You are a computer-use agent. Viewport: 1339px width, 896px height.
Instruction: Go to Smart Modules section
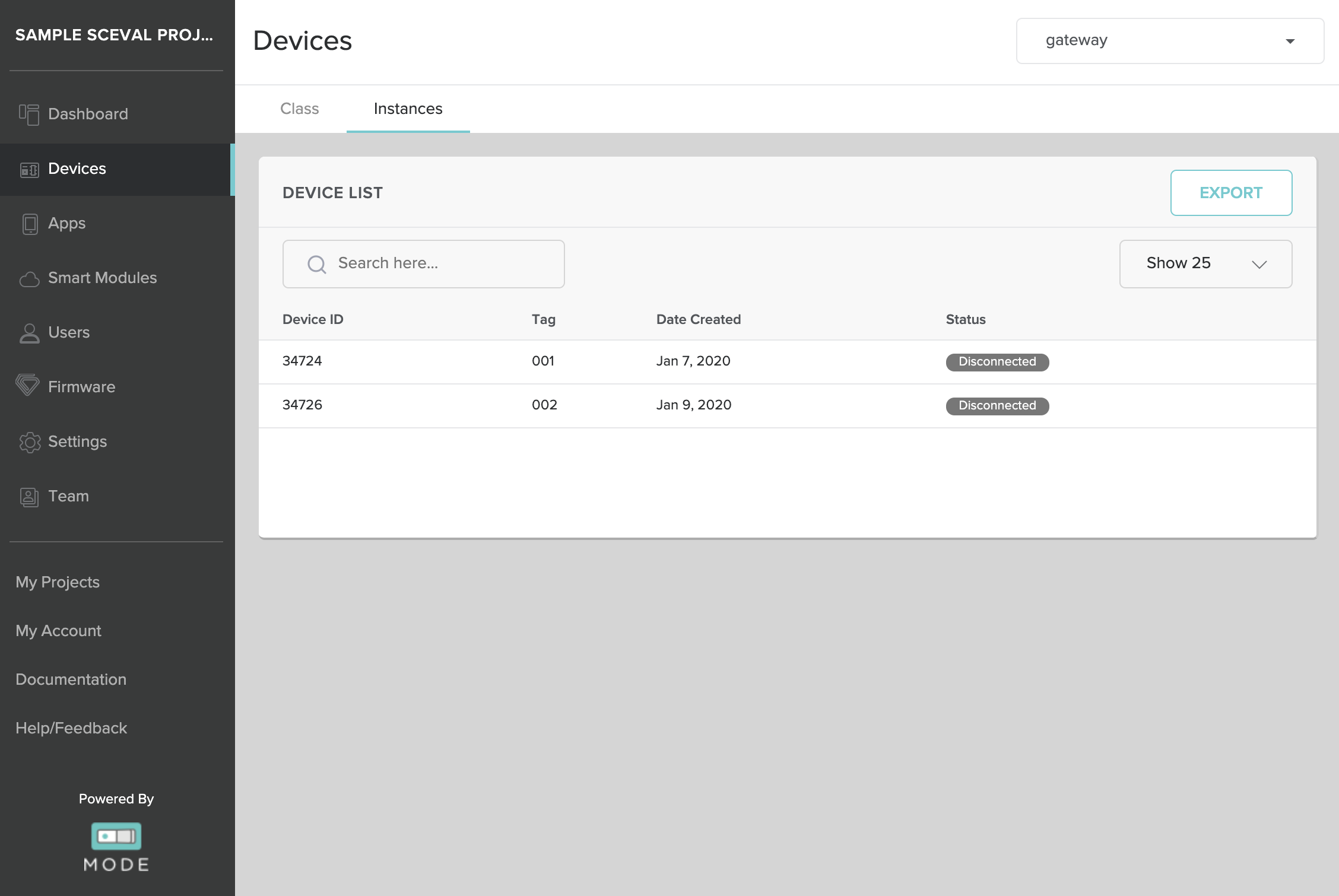tap(116, 278)
